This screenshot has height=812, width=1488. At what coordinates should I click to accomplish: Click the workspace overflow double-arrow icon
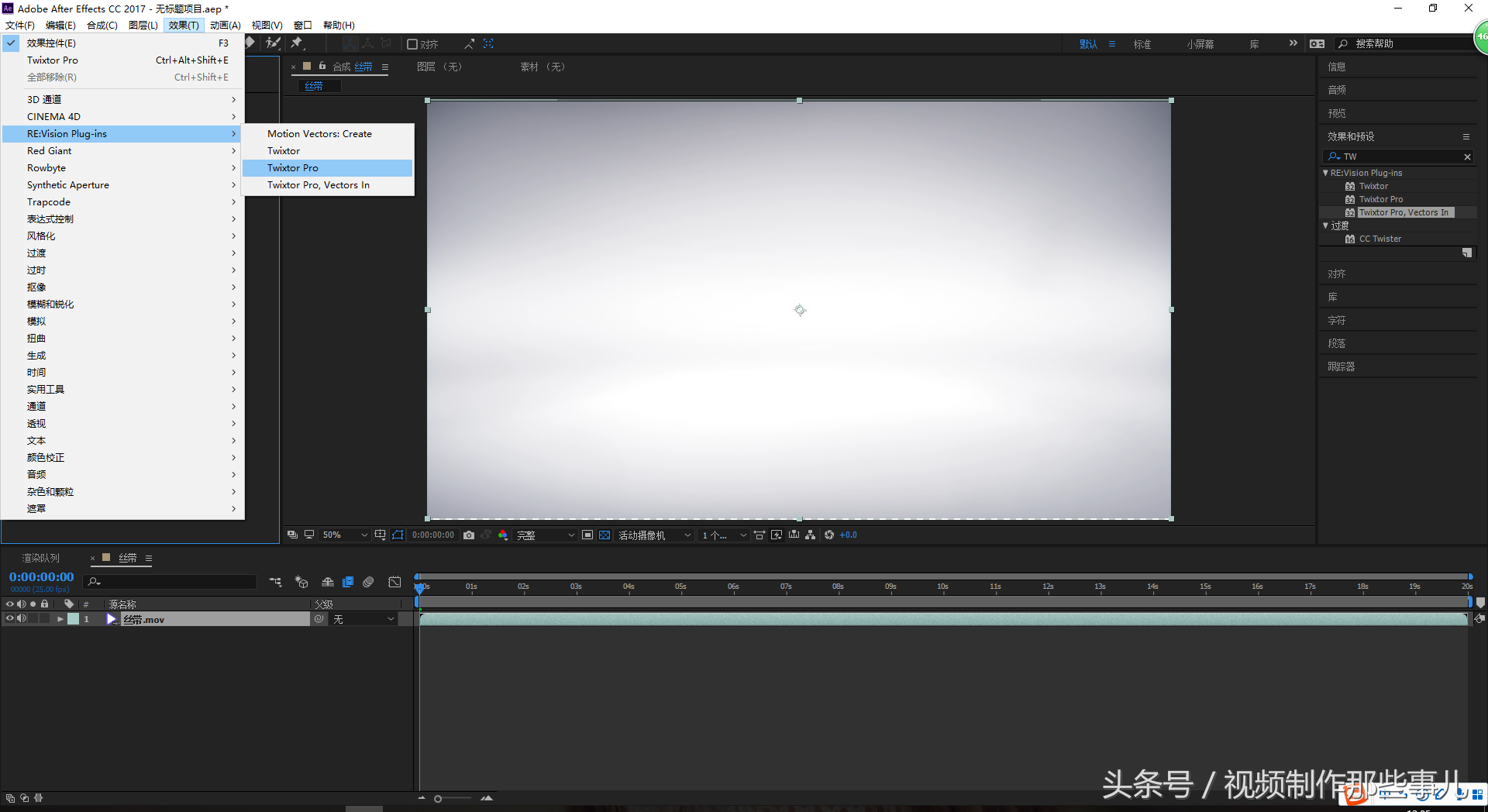[1293, 43]
